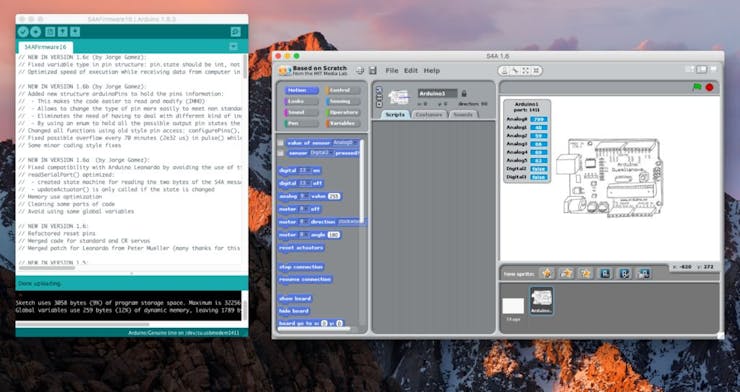Open the Arduino Serial Monitor icon
Screen dimensions: 740x392
click(x=235, y=32)
